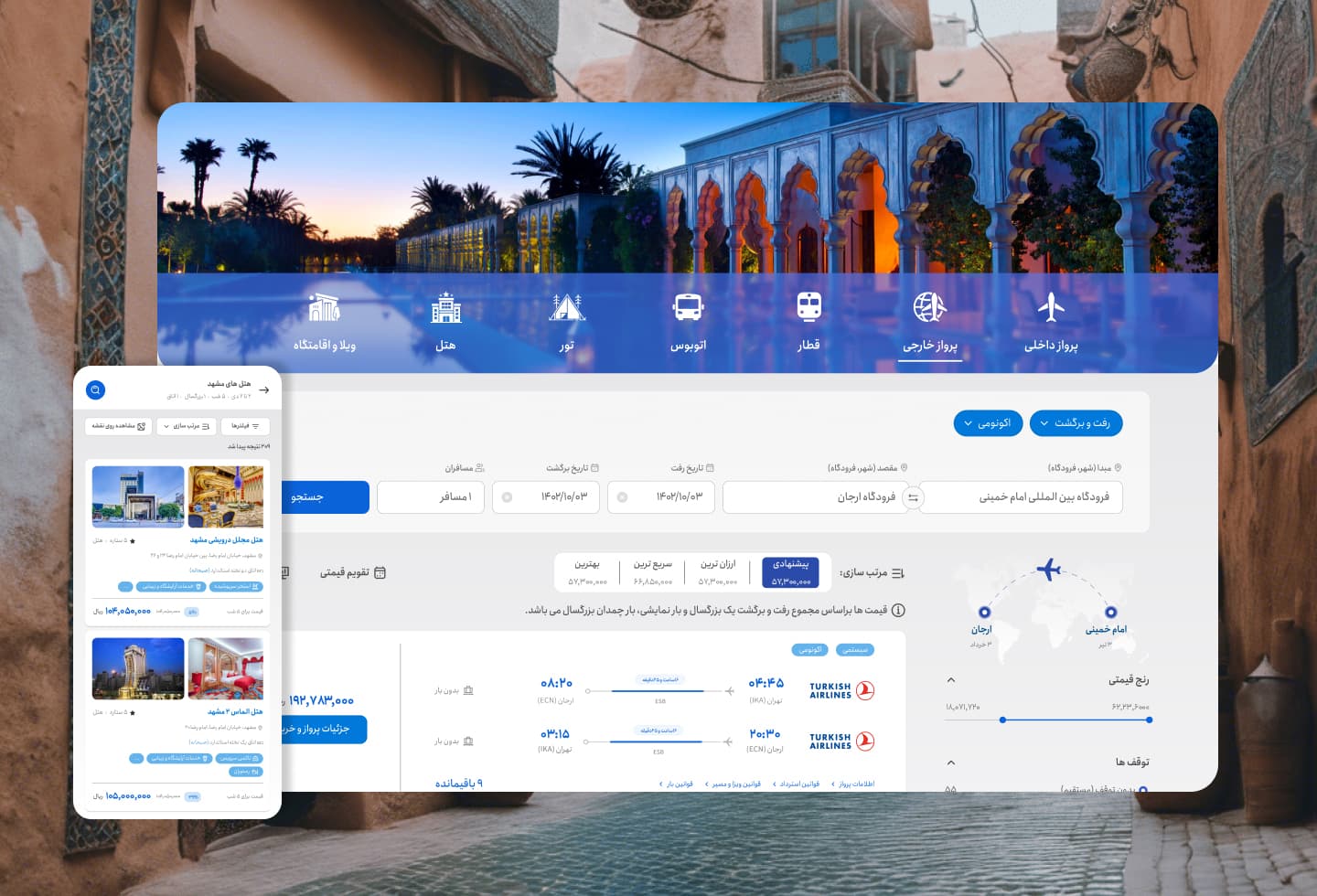
Task: Clear the departure date field
Action: click(x=622, y=497)
